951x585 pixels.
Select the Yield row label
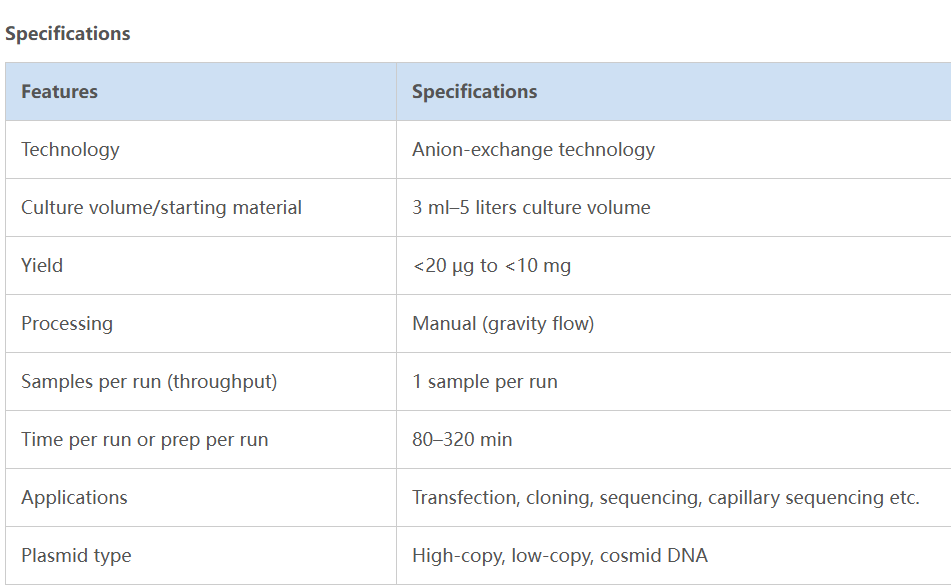42,266
